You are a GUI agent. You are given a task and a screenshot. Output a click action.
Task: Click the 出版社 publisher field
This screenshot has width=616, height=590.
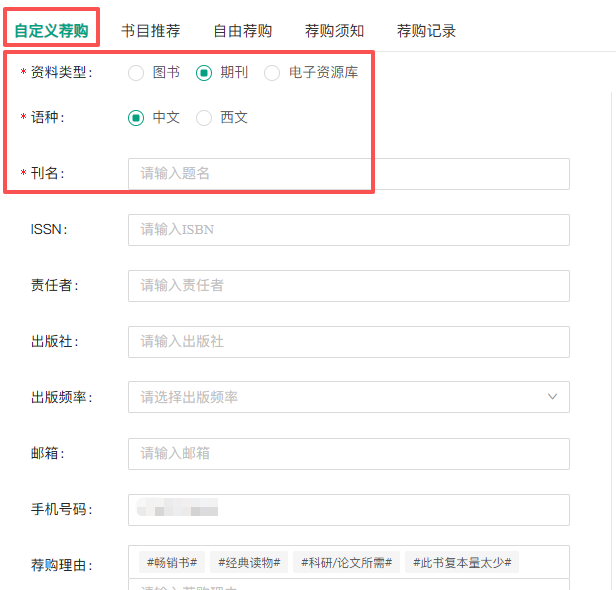[x=348, y=342]
